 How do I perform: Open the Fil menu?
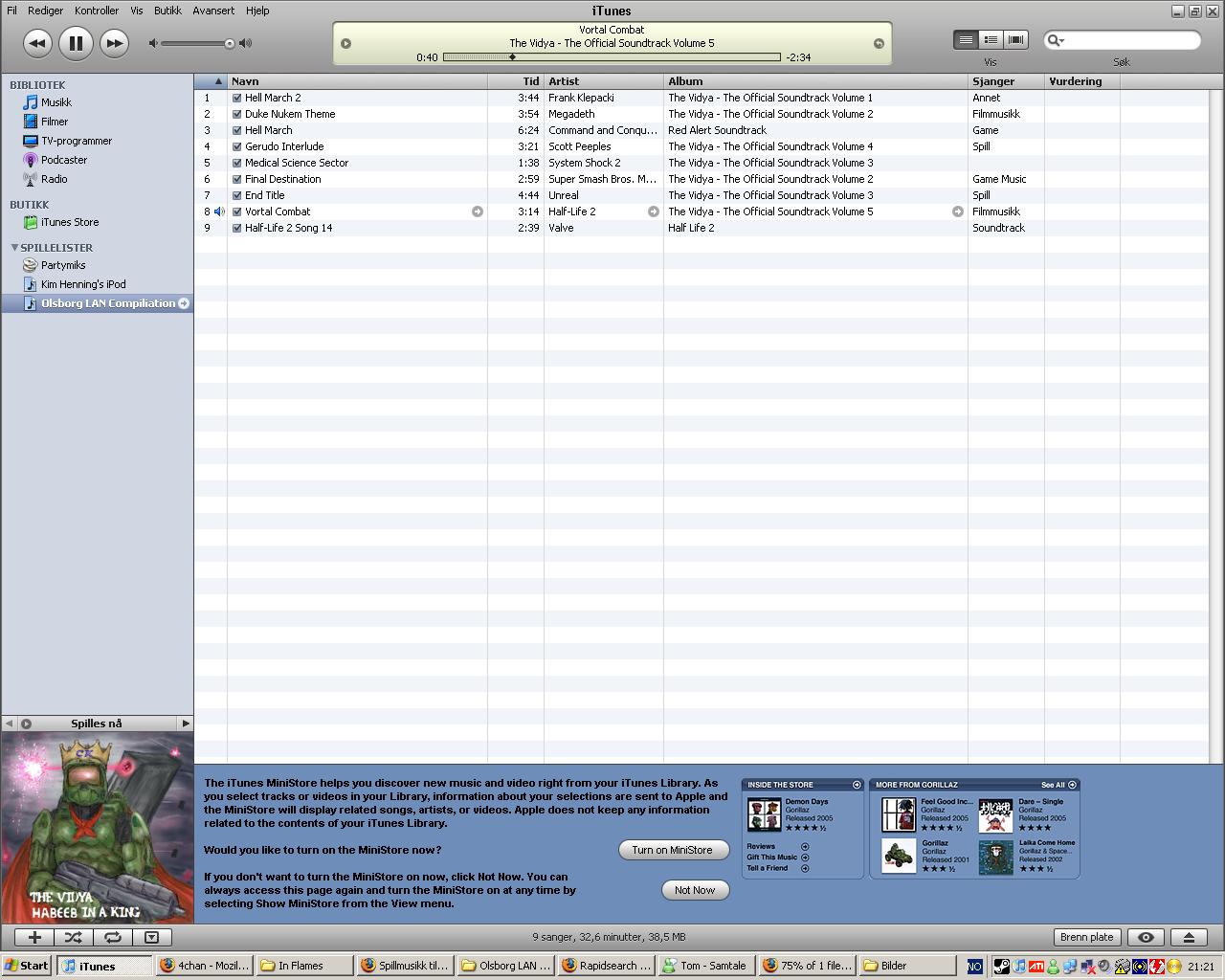coord(11,11)
